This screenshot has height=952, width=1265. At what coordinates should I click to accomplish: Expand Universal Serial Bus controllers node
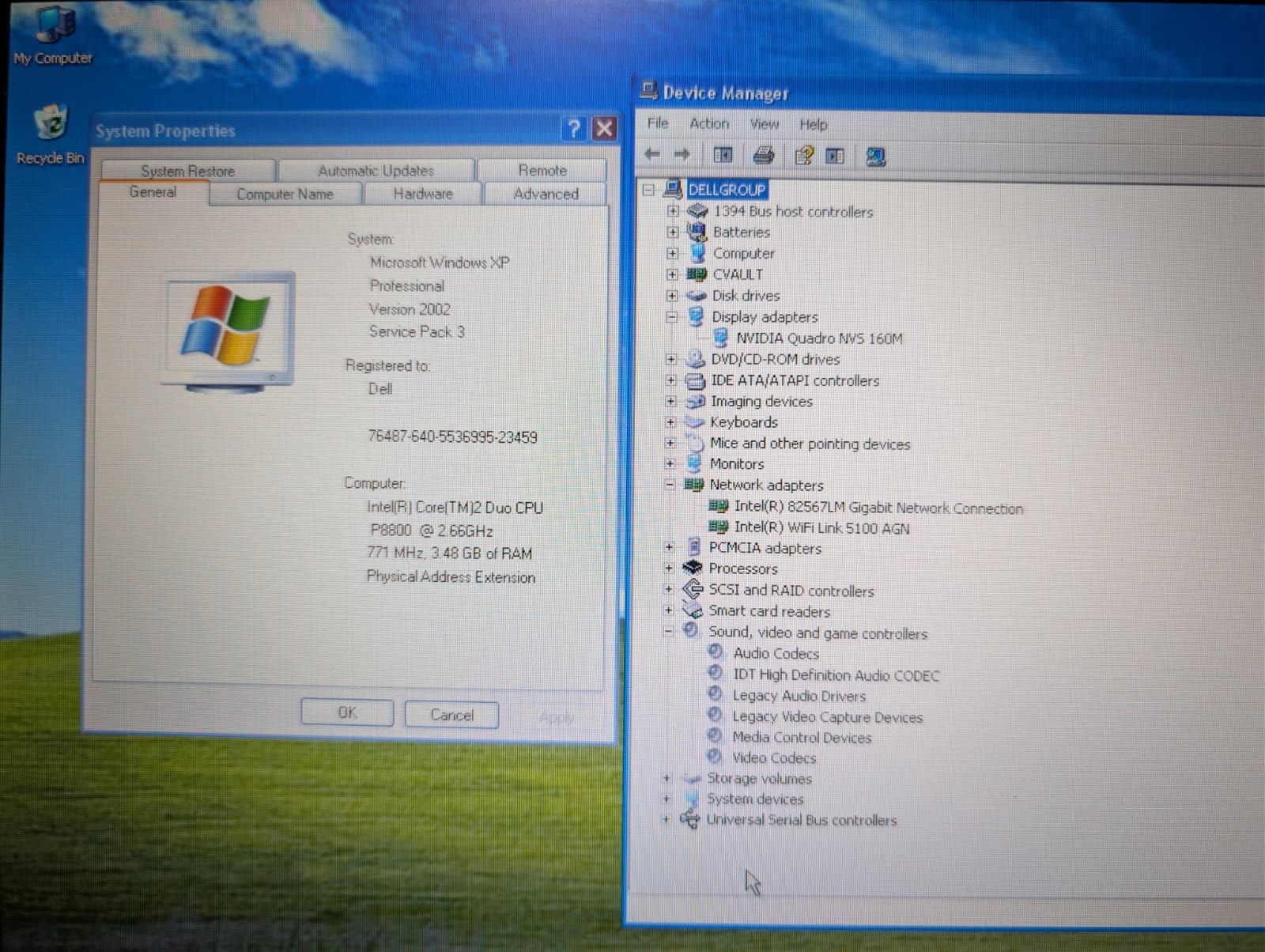(x=666, y=819)
